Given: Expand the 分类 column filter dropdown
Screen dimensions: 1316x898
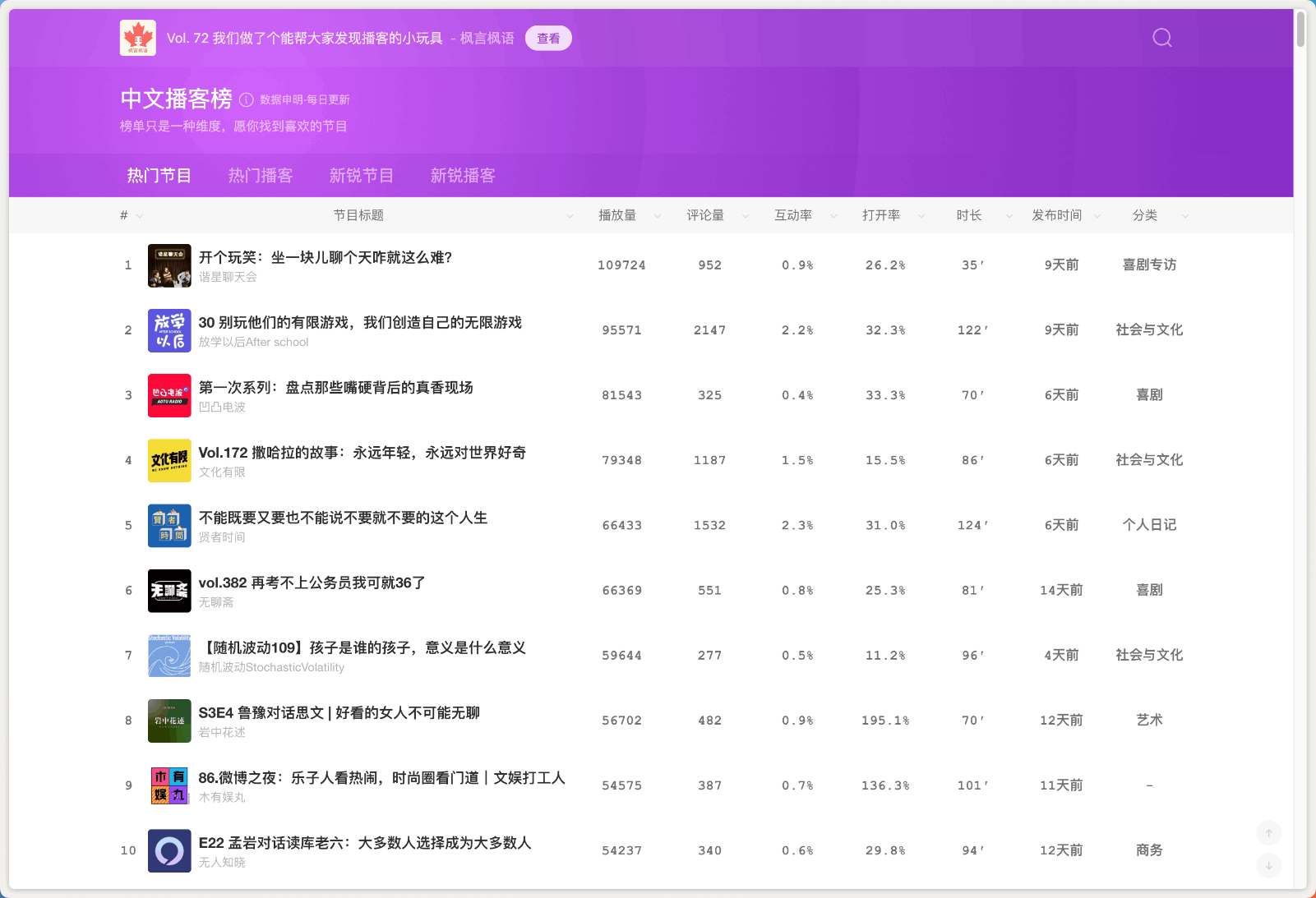Looking at the screenshot, I should coord(1184,216).
